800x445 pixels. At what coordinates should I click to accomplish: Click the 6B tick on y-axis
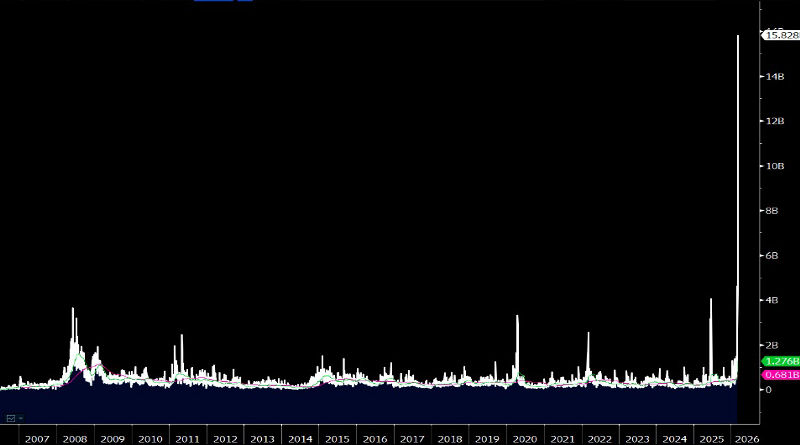(x=772, y=256)
